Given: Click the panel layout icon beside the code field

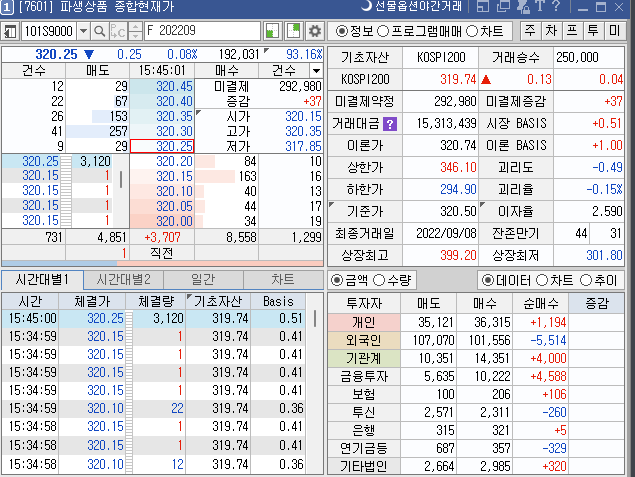Looking at the screenshot, I should tap(10, 31).
